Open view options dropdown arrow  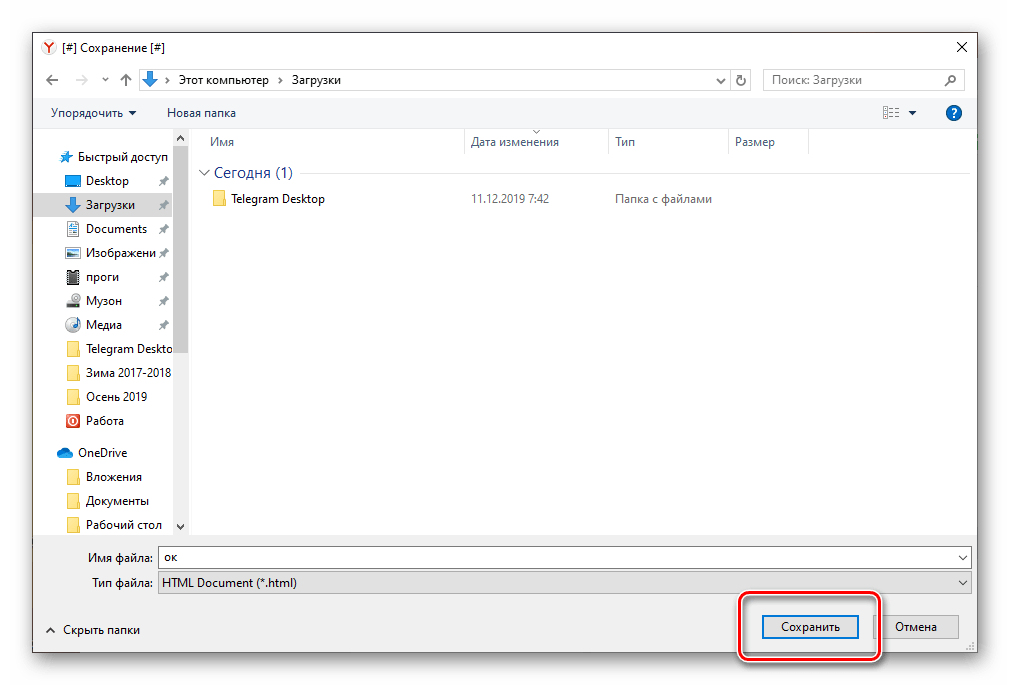[912, 113]
